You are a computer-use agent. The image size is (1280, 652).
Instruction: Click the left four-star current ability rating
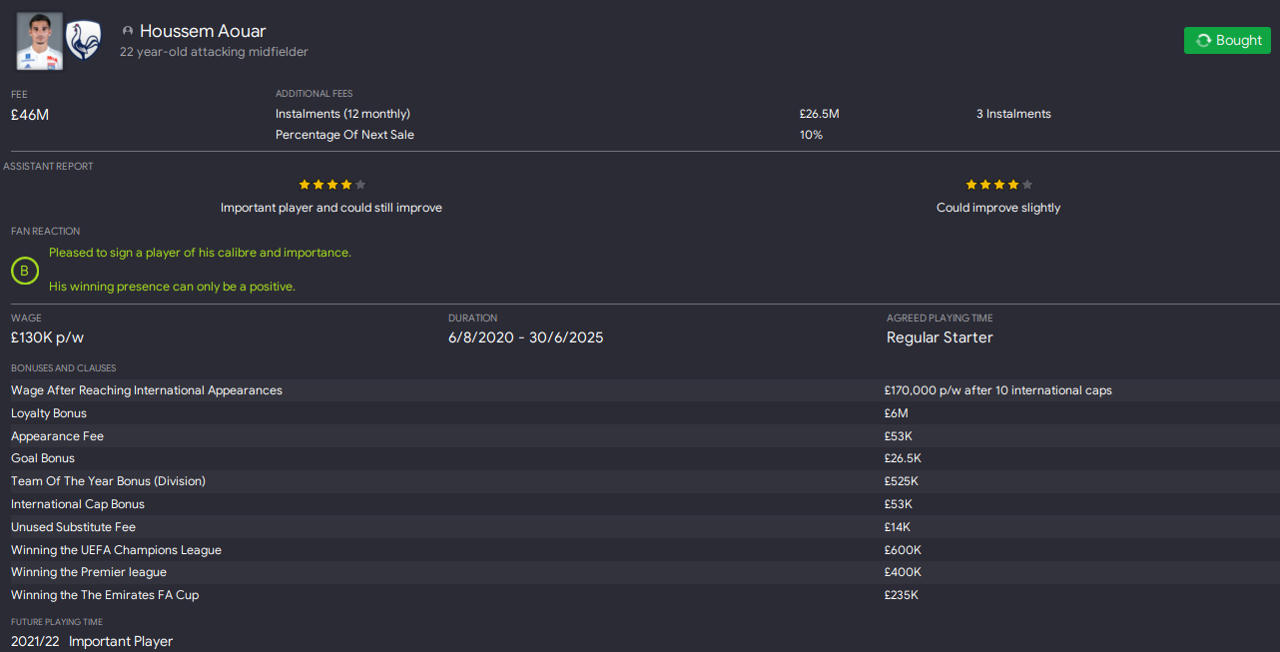coord(332,185)
